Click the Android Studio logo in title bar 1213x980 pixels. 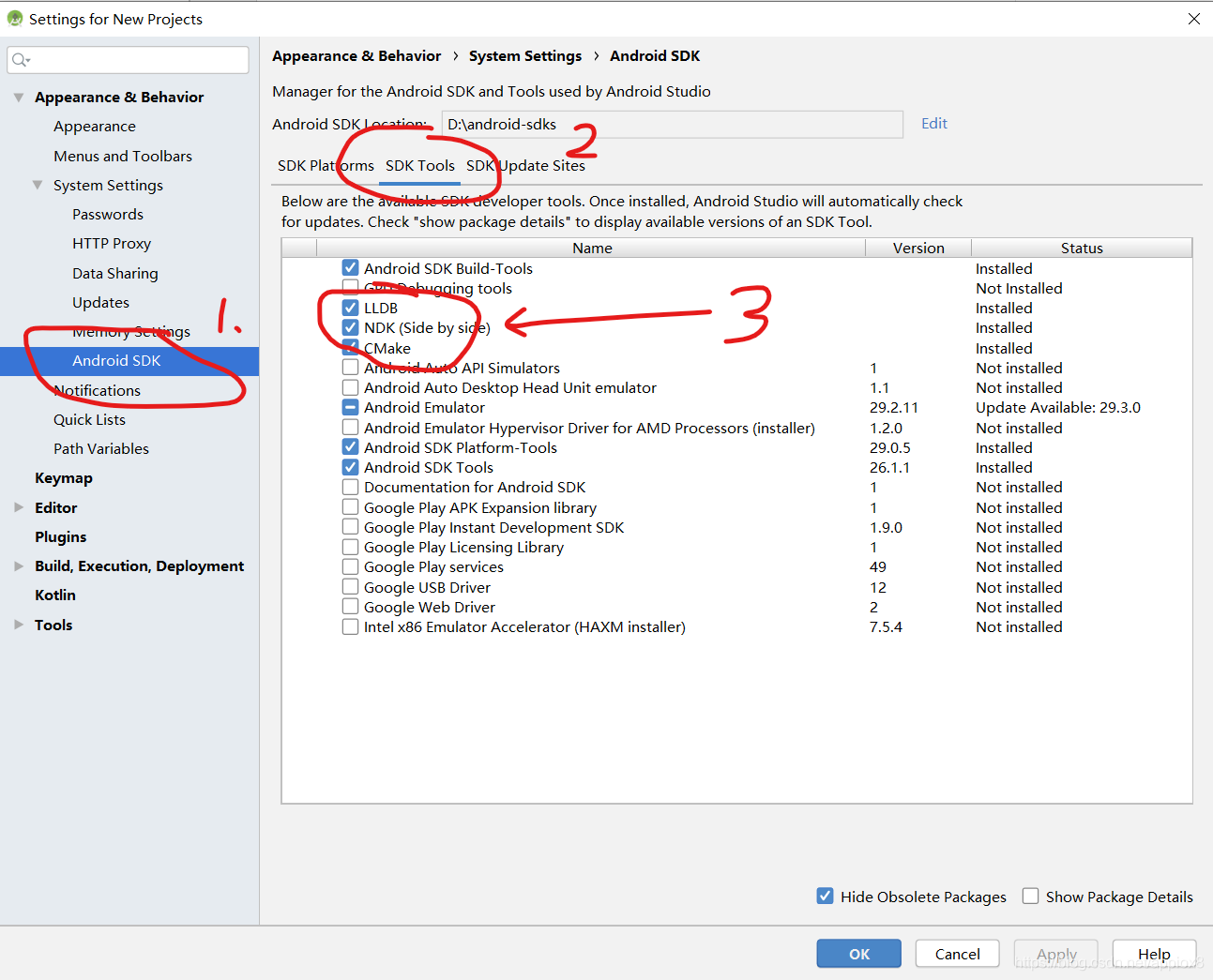[14, 19]
